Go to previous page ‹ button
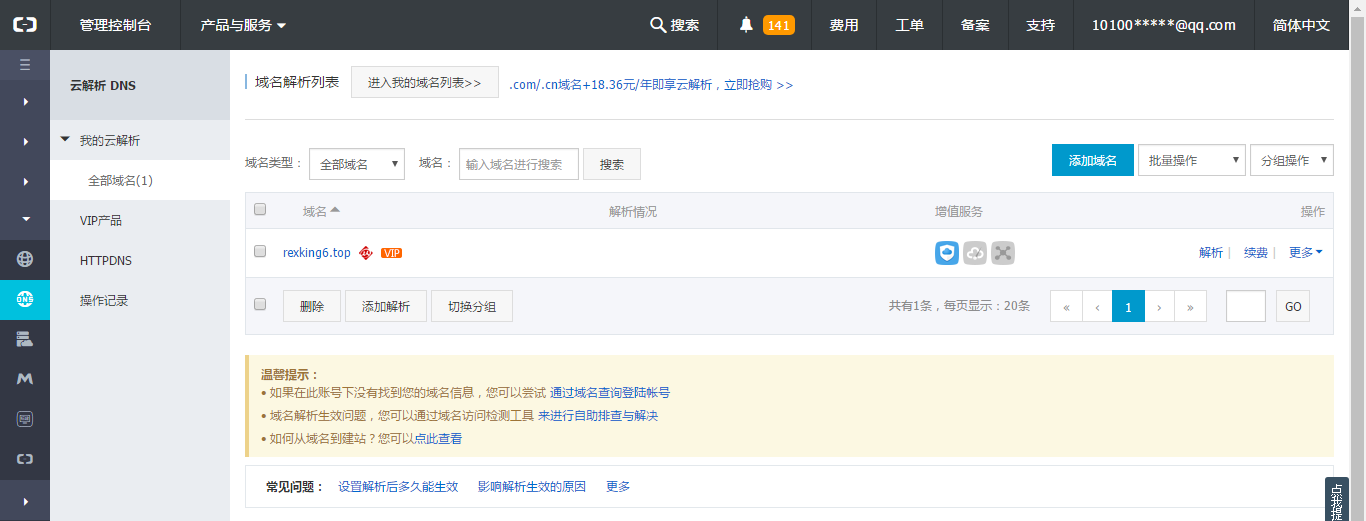This screenshot has width=1366, height=521. [x=1097, y=307]
